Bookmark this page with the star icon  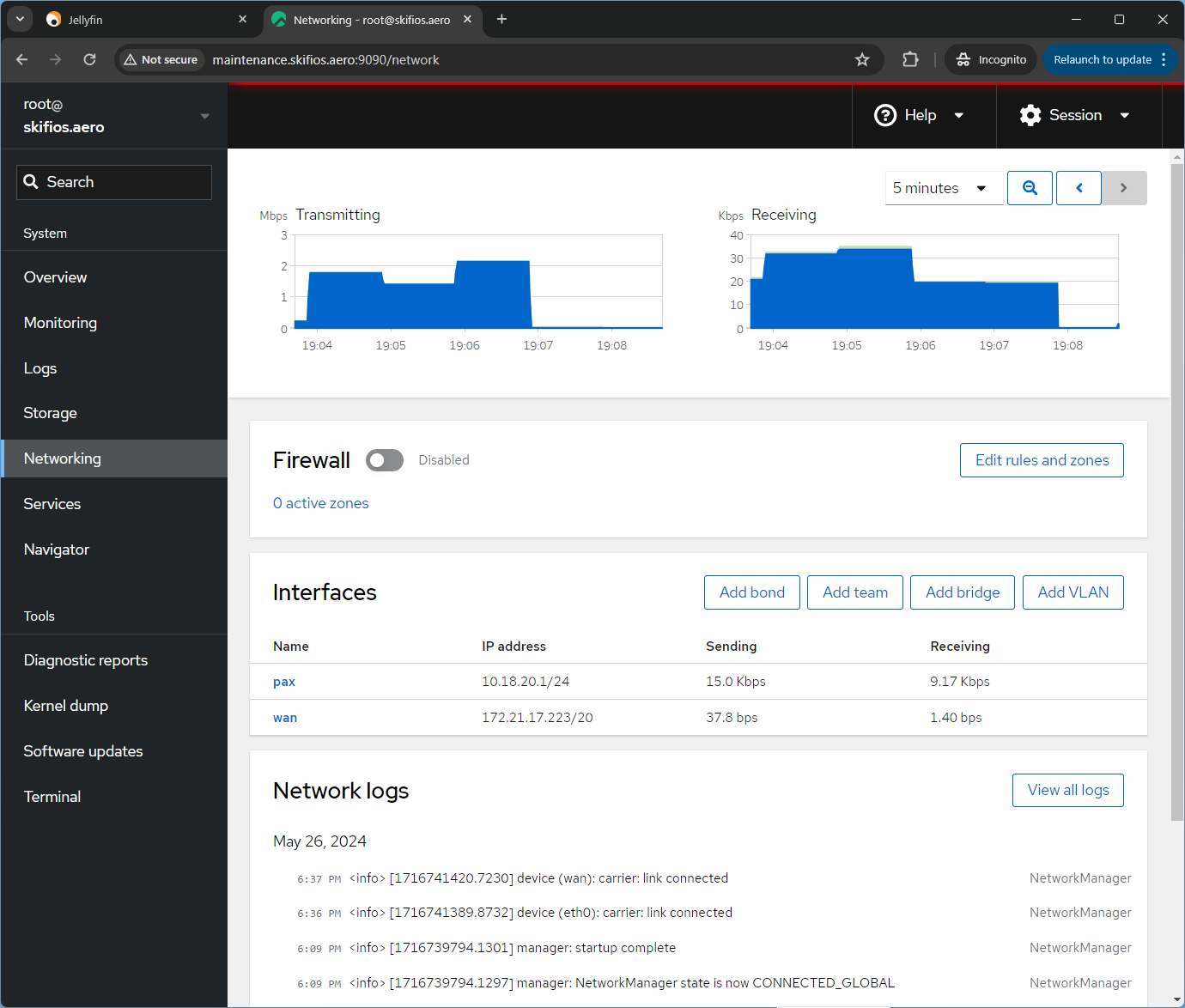[x=862, y=59]
